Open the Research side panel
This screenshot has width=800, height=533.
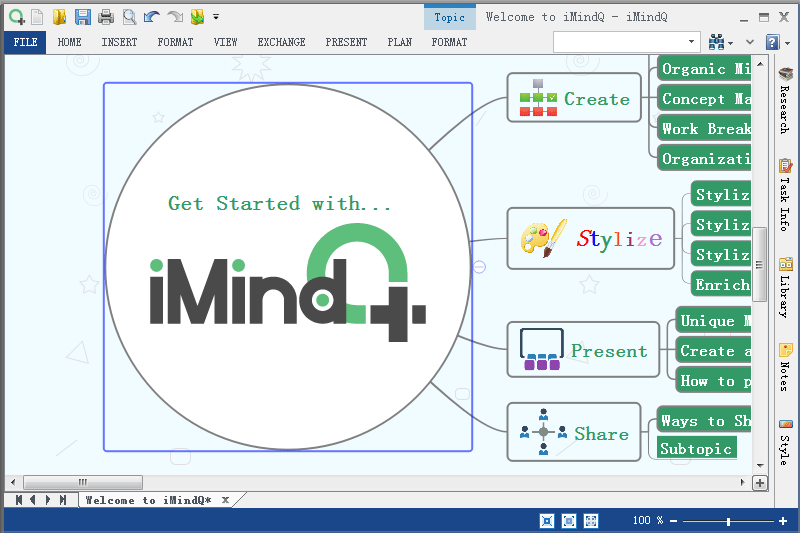(x=786, y=100)
